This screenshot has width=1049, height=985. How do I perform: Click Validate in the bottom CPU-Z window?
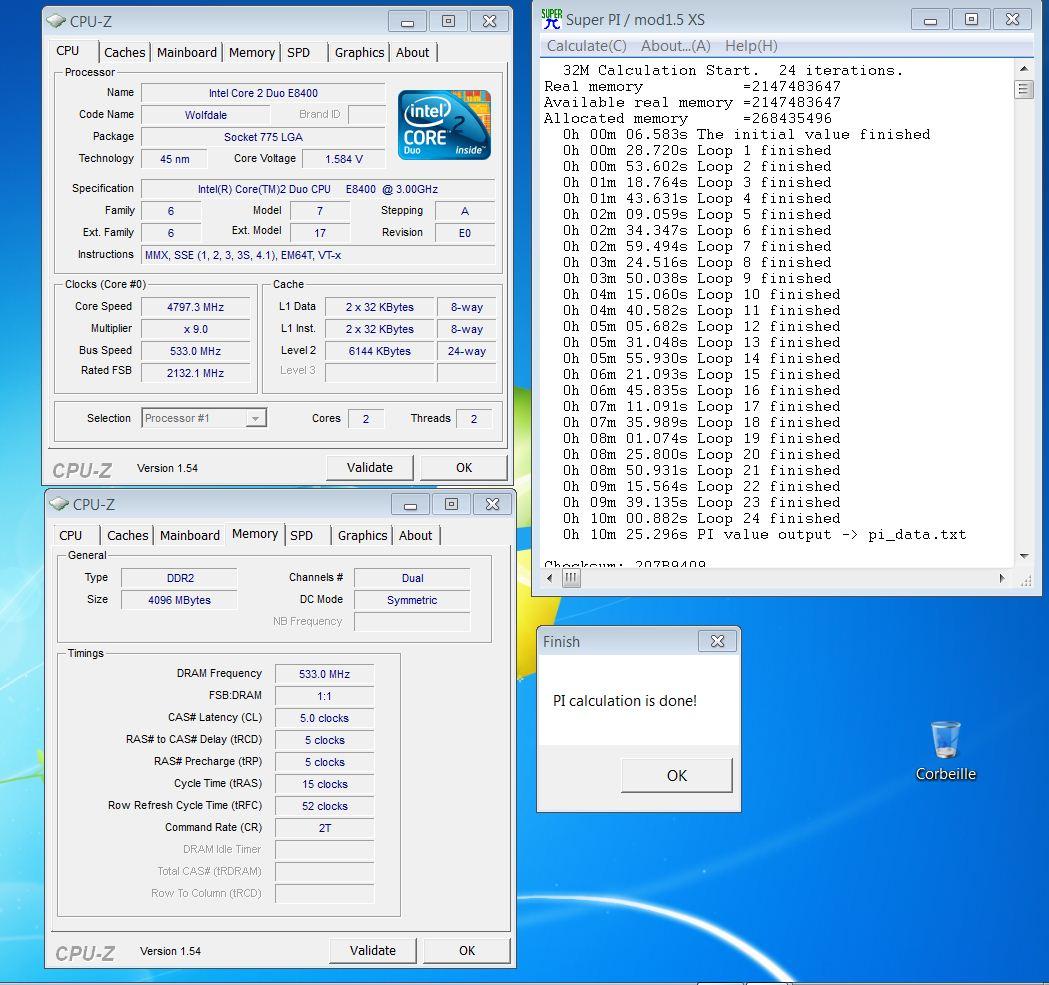coord(373,951)
